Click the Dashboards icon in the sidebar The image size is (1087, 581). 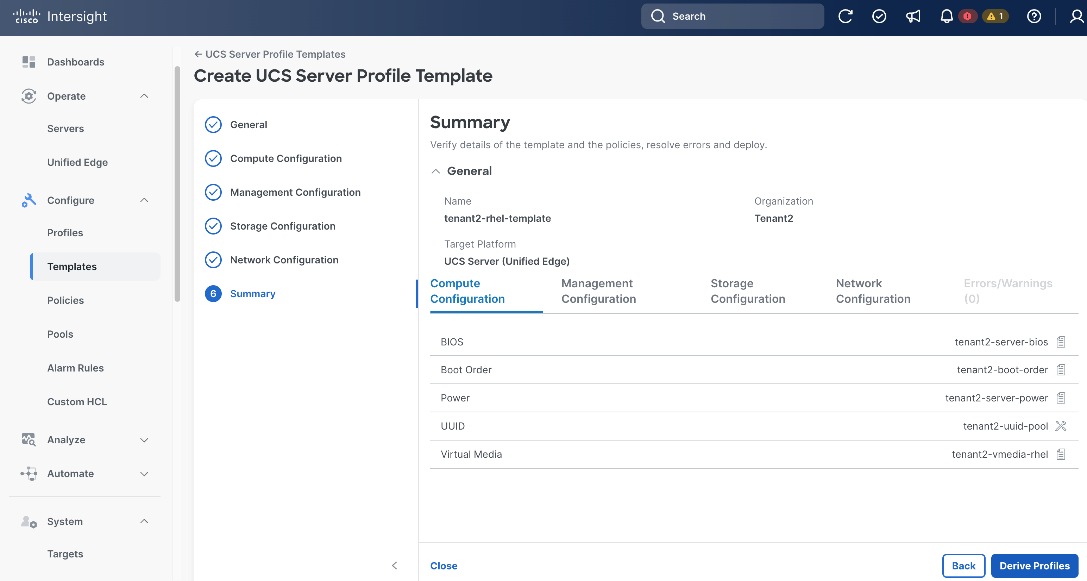coord(28,62)
